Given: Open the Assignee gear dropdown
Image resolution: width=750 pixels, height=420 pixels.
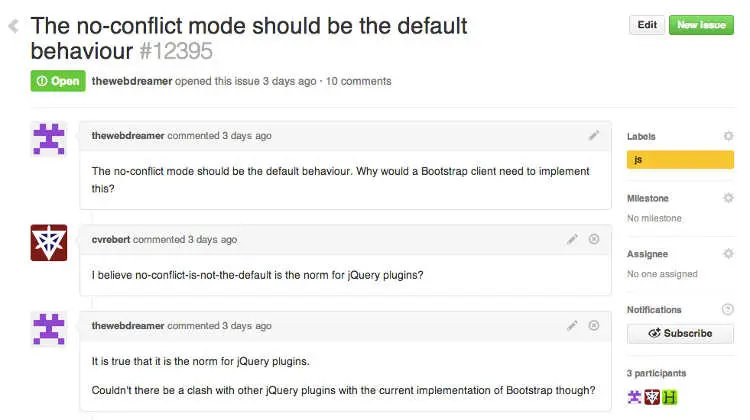Looking at the screenshot, I should (x=727, y=254).
